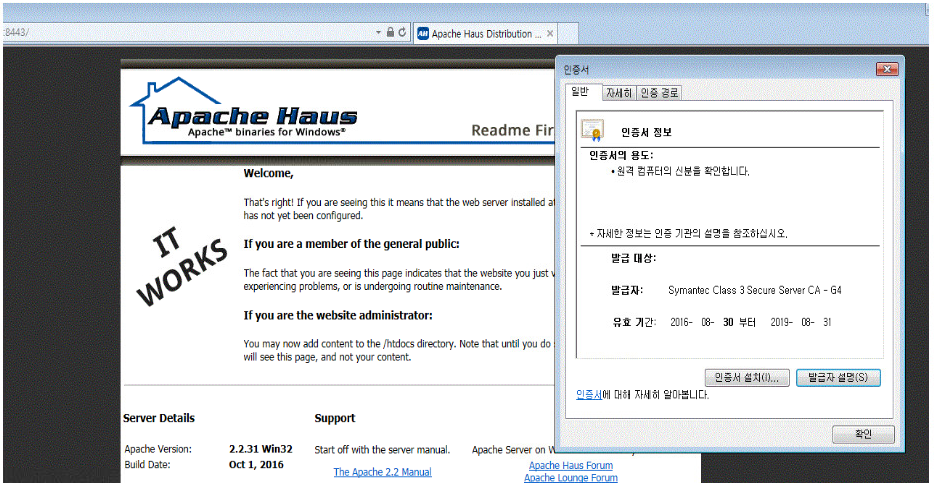The height and width of the screenshot is (487, 934).
Task: Open the 인증서 help link
Action: (x=589, y=395)
